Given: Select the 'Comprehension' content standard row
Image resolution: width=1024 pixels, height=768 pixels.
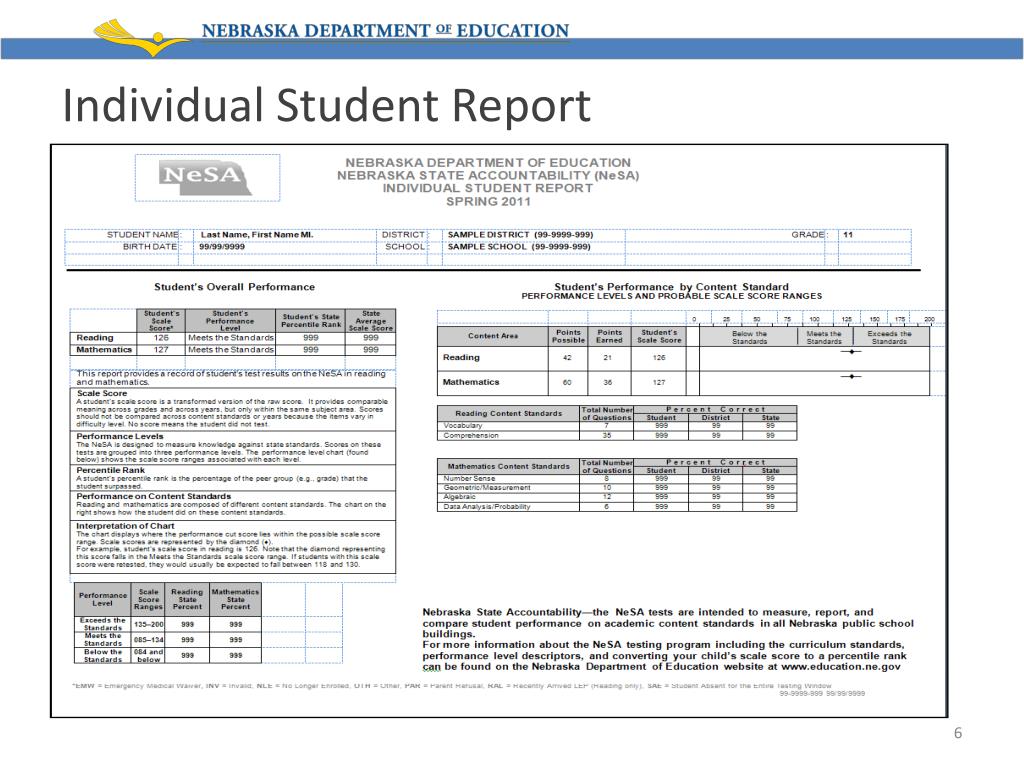Looking at the screenshot, I should pos(616,436).
